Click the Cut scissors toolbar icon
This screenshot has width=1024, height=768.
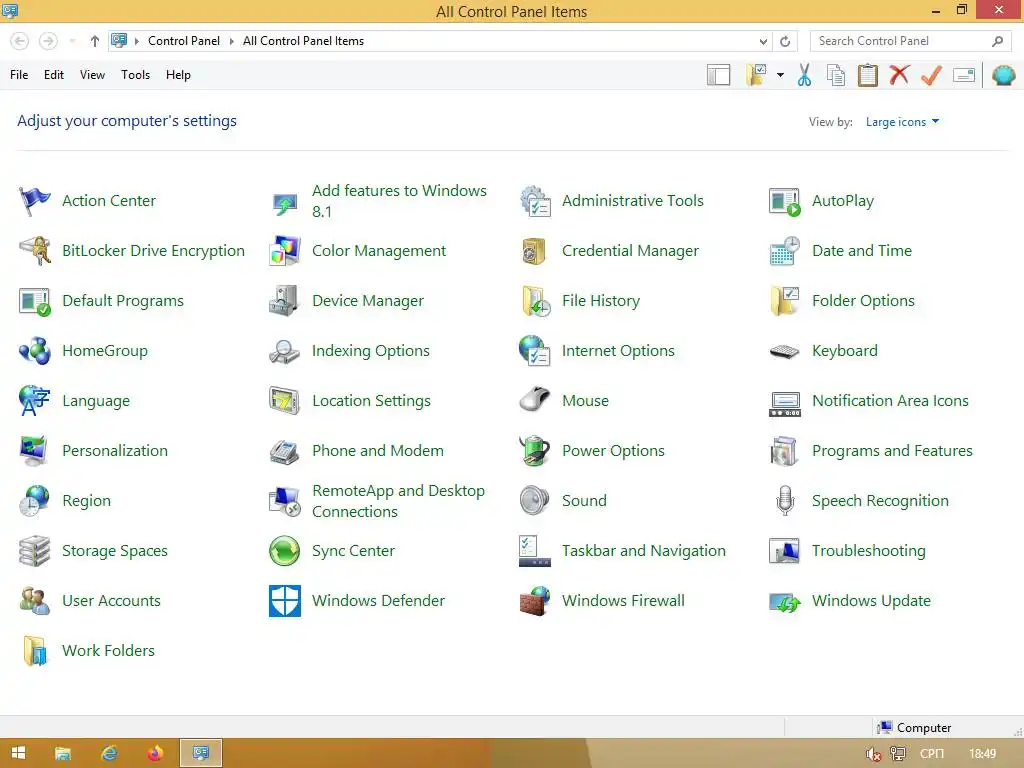[805, 75]
